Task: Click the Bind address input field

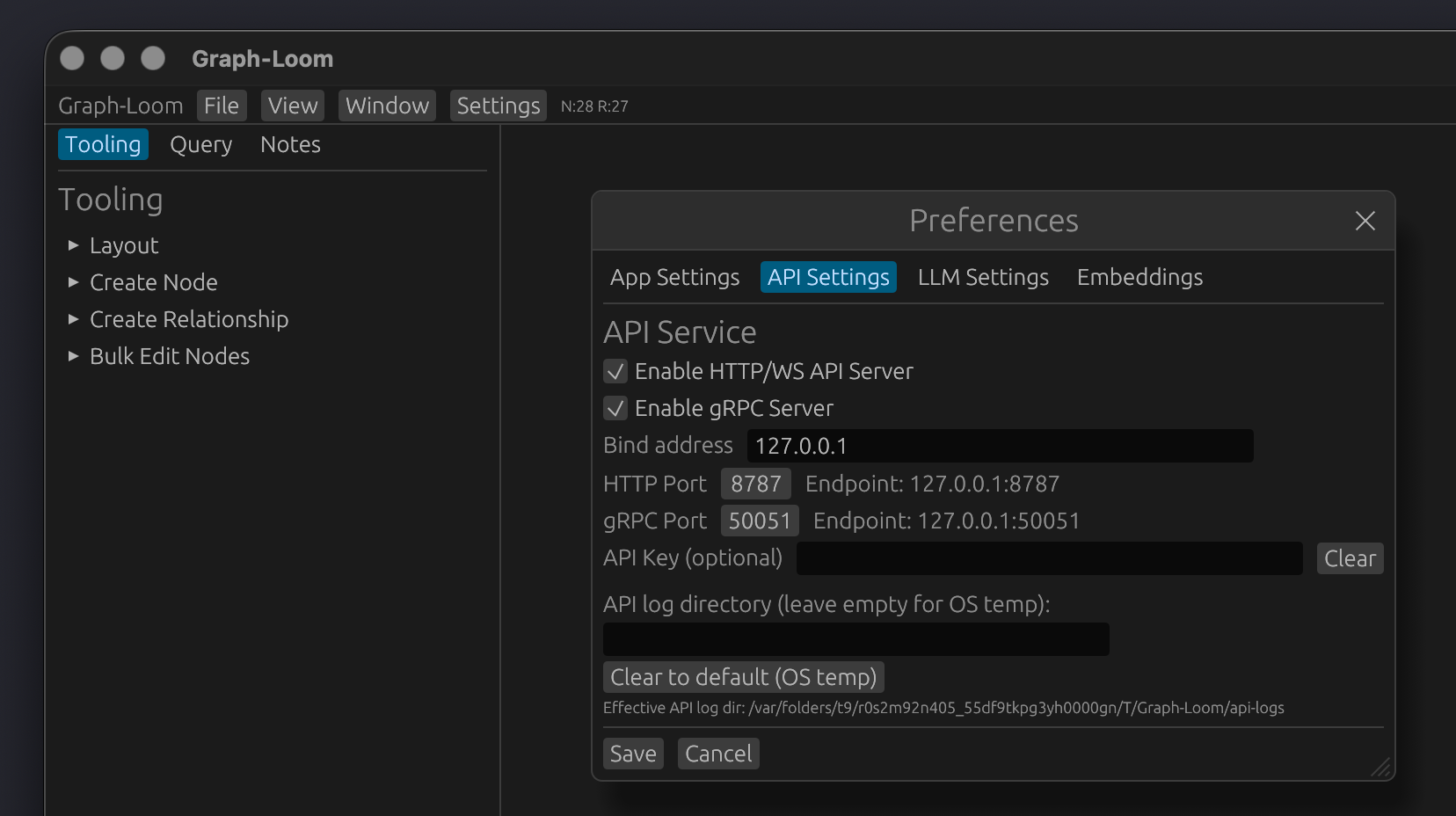Action: click(1000, 446)
